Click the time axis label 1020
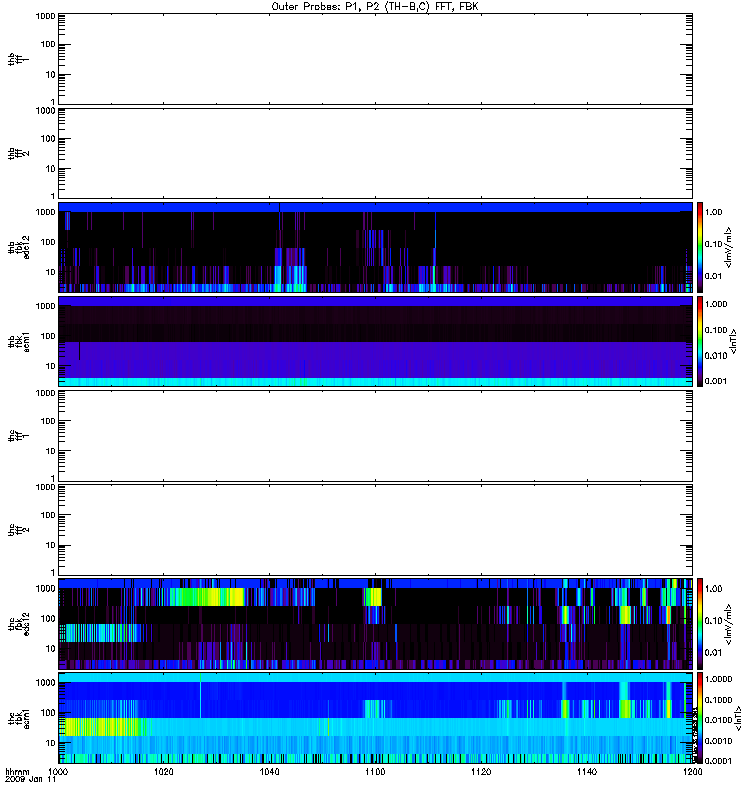750x800 pixels. [x=164, y=771]
